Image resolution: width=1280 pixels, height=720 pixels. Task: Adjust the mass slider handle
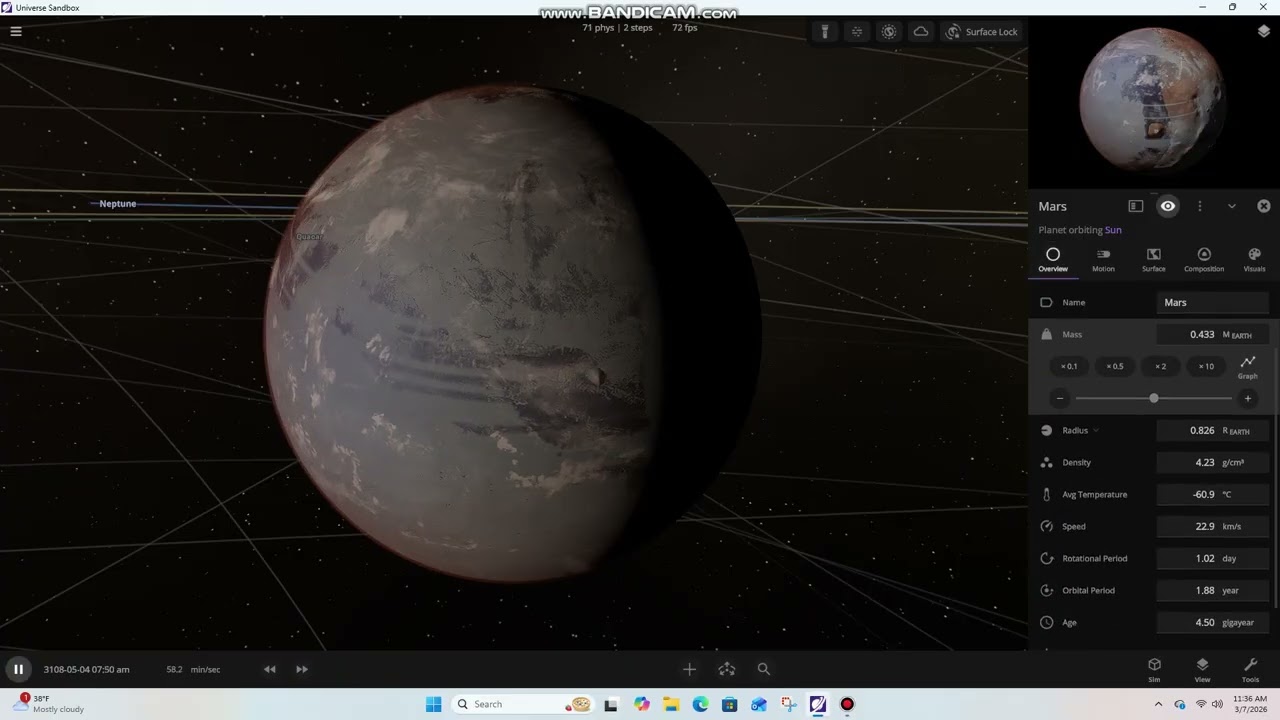pyautogui.click(x=1154, y=398)
